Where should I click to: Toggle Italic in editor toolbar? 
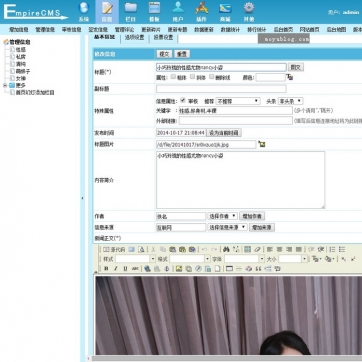click(116, 269)
